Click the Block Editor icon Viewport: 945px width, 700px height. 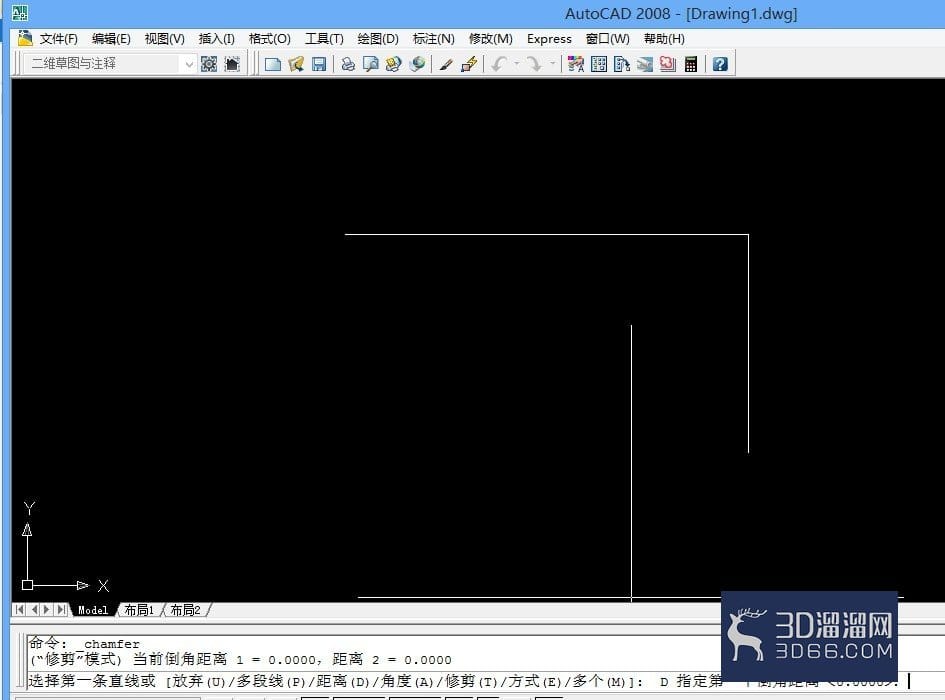(x=469, y=64)
